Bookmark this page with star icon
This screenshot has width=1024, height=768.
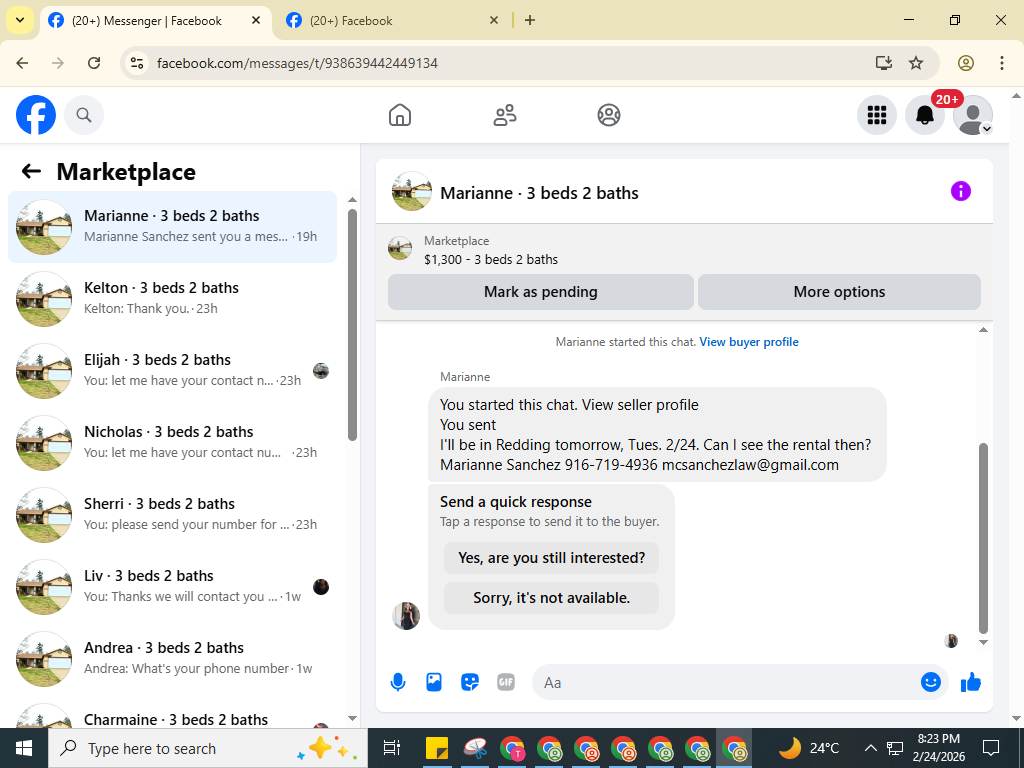coord(916,63)
